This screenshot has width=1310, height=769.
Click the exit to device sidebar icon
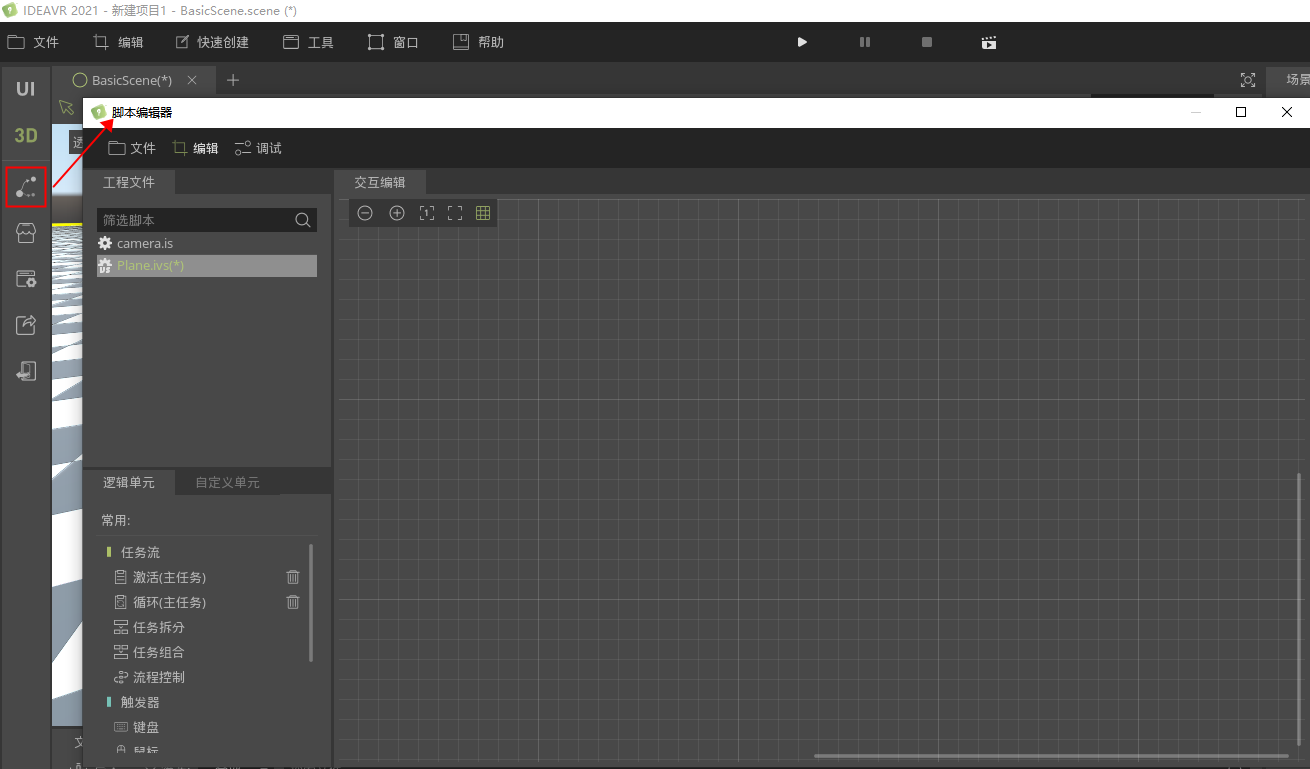click(26, 371)
